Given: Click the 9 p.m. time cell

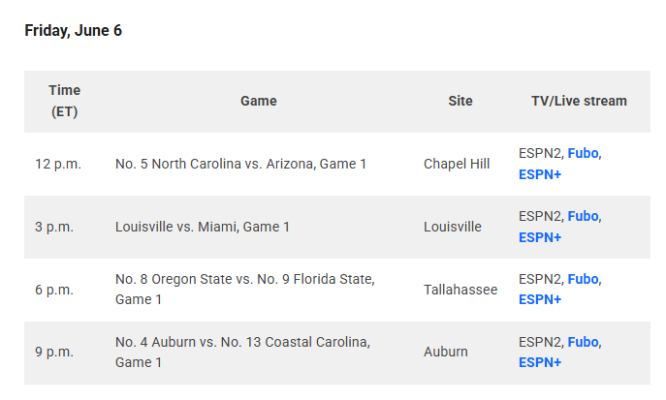Looking at the screenshot, I should [54, 352].
